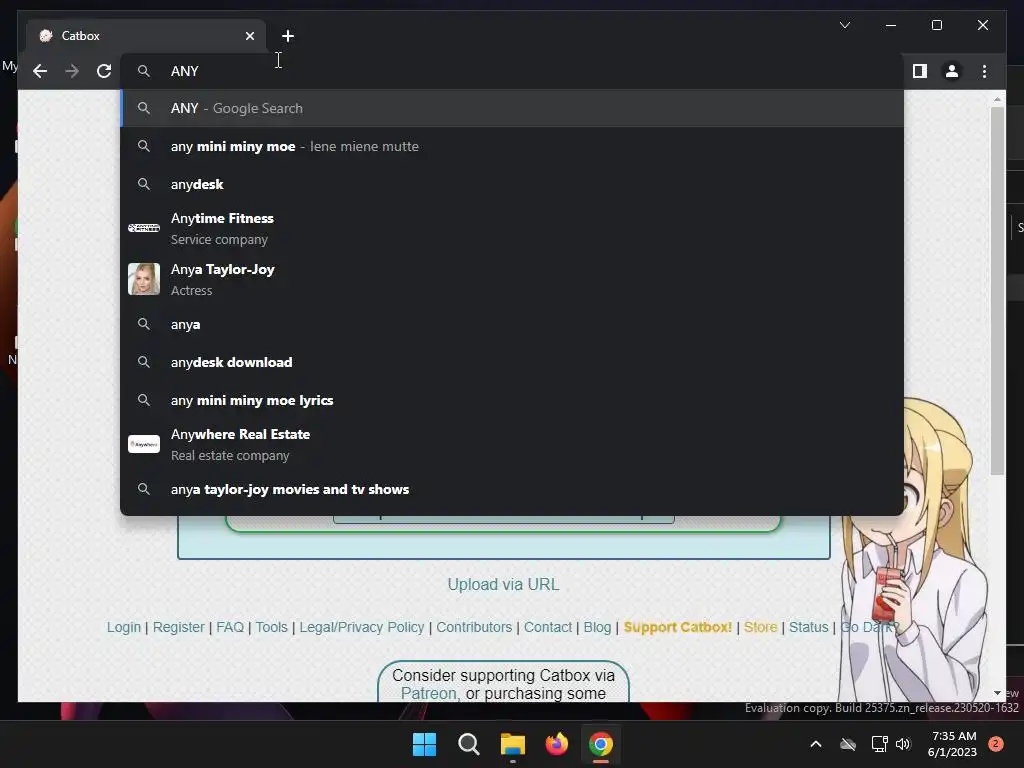Pick the 'anydesk' suggestion
The image size is (1024, 768).
[512, 184]
